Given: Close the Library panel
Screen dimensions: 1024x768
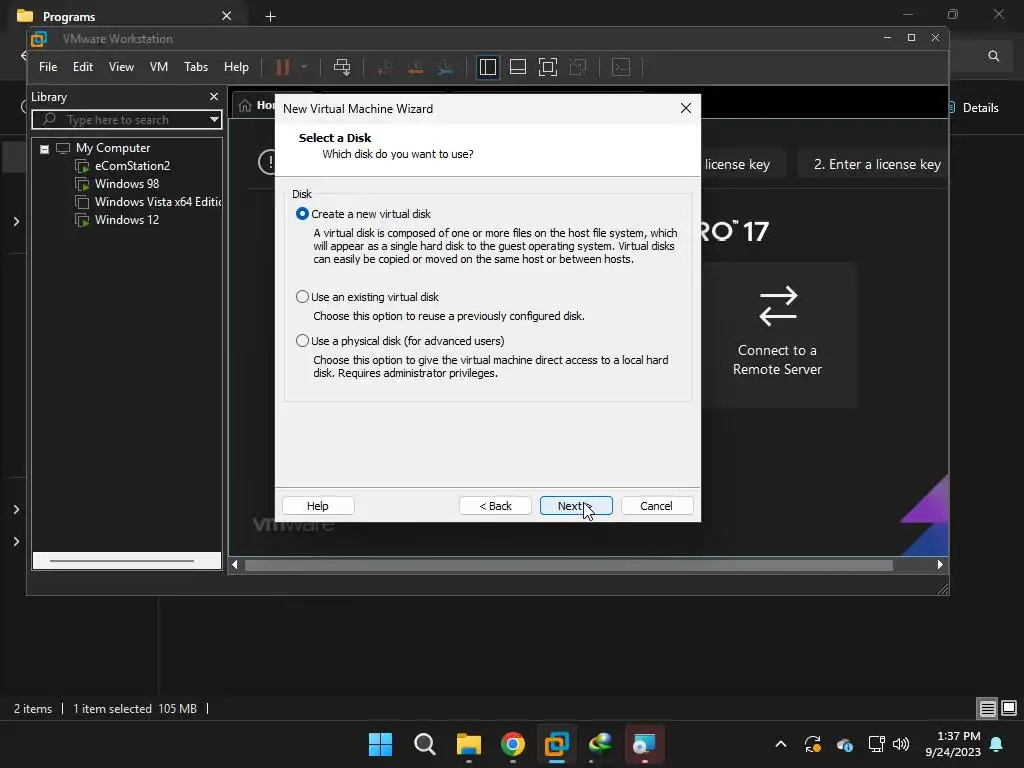Looking at the screenshot, I should [214, 96].
